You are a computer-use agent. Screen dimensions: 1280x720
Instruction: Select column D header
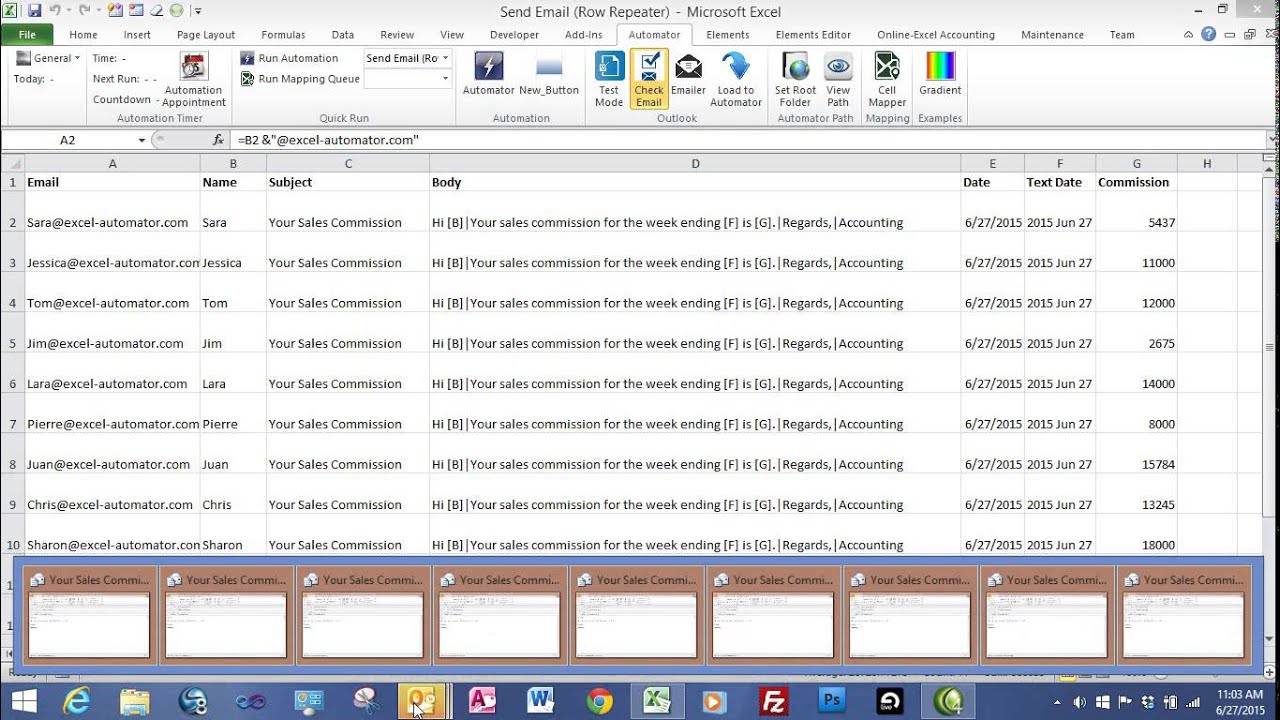pyautogui.click(x=695, y=163)
